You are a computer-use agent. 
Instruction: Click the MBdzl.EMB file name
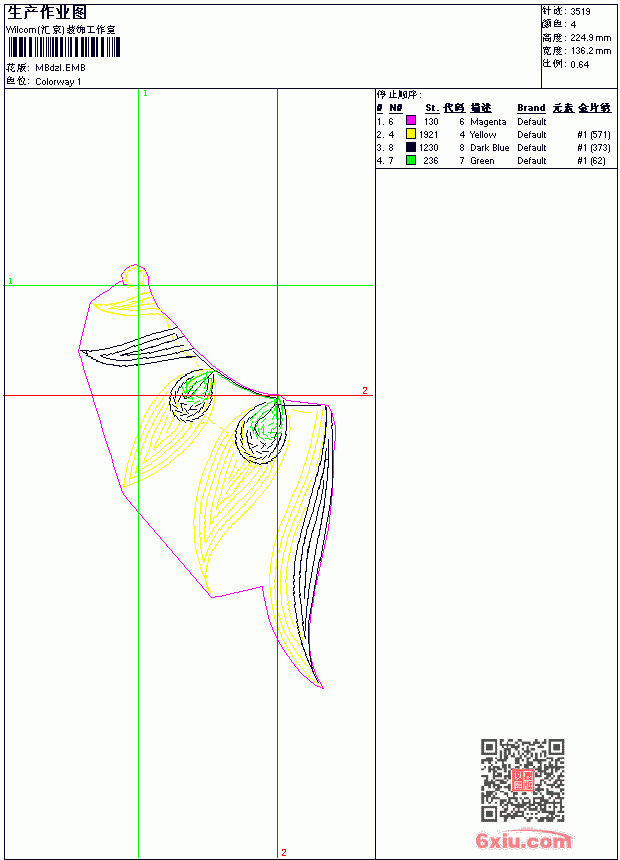point(60,68)
